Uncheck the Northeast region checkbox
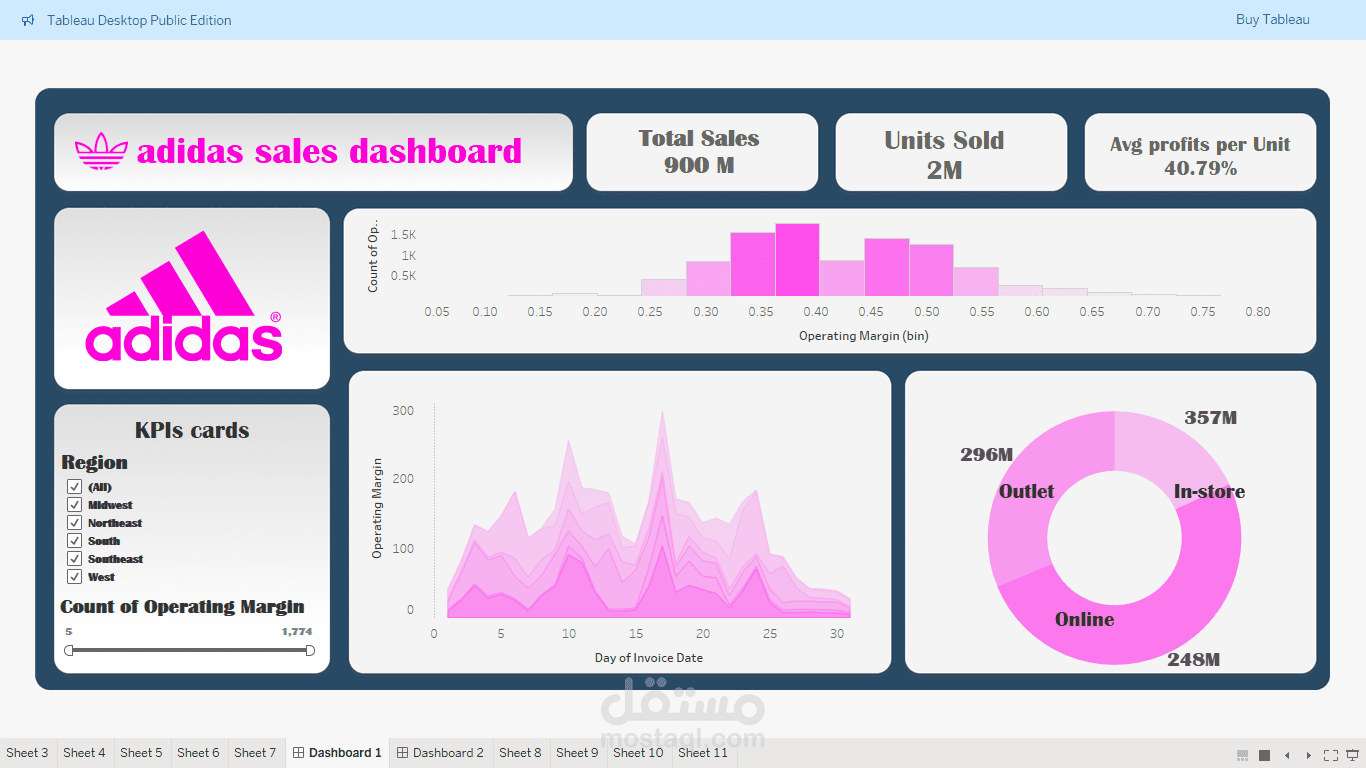Viewport: 1366px width, 768px height. (x=74, y=523)
